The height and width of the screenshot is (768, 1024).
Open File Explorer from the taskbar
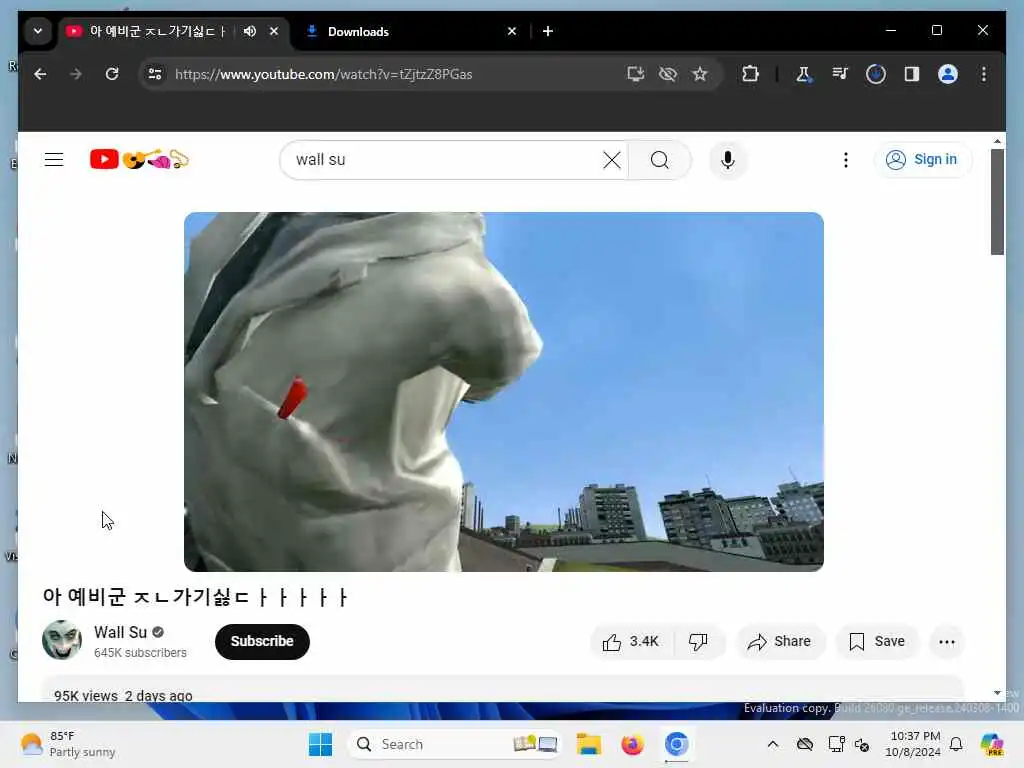pyautogui.click(x=588, y=744)
